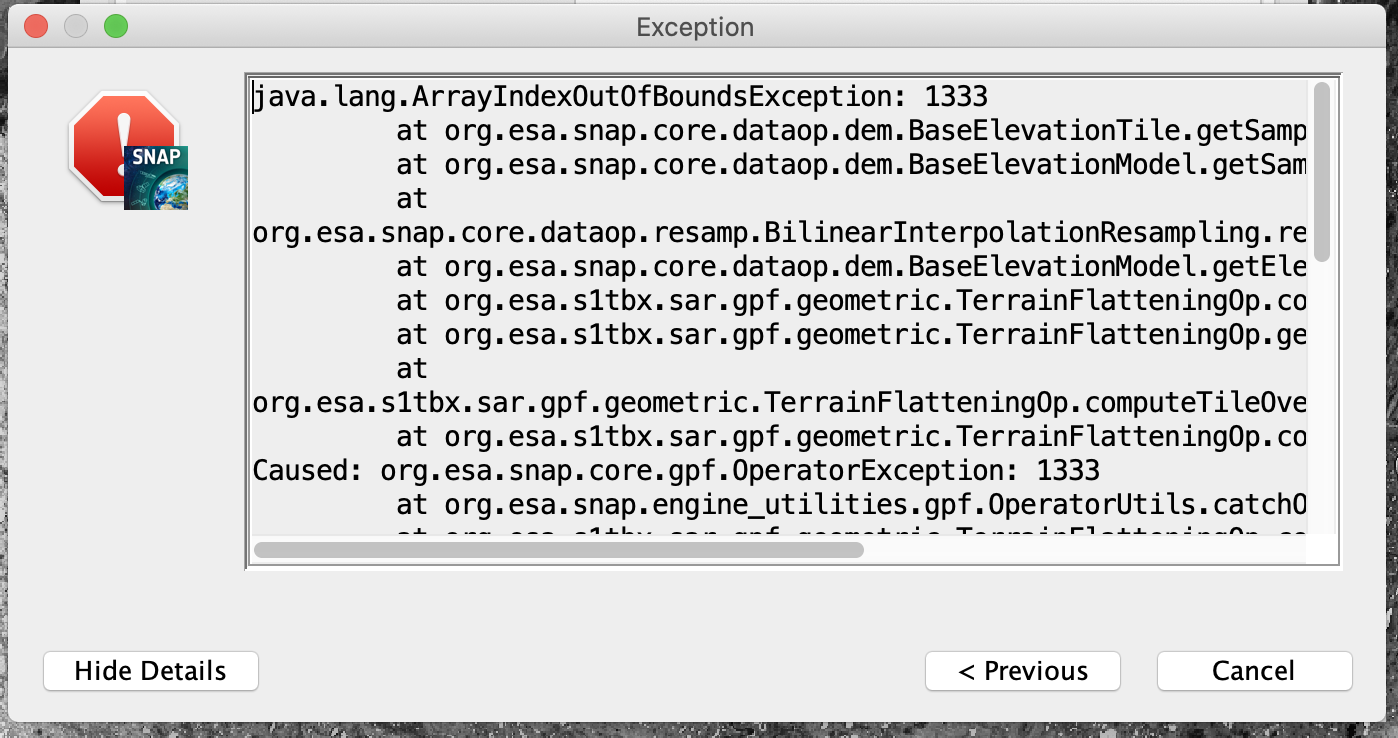This screenshot has height=738, width=1398.
Task: Click the gray minimize window button
Action: [x=76, y=27]
